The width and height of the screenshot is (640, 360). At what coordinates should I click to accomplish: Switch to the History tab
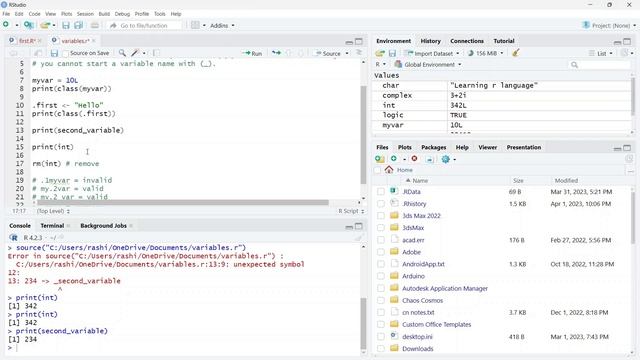(x=431, y=41)
